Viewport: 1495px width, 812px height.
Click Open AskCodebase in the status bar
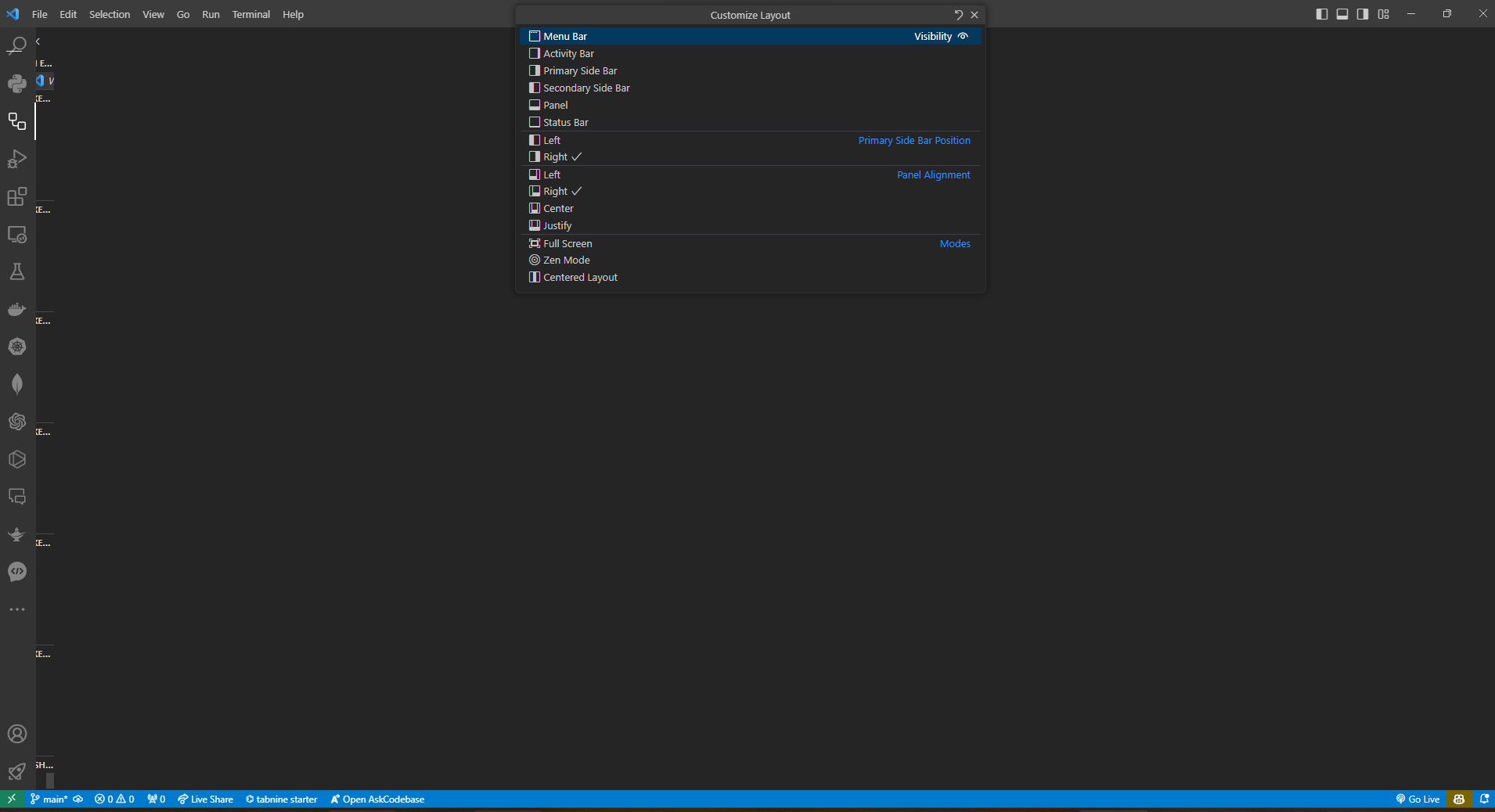coord(377,799)
